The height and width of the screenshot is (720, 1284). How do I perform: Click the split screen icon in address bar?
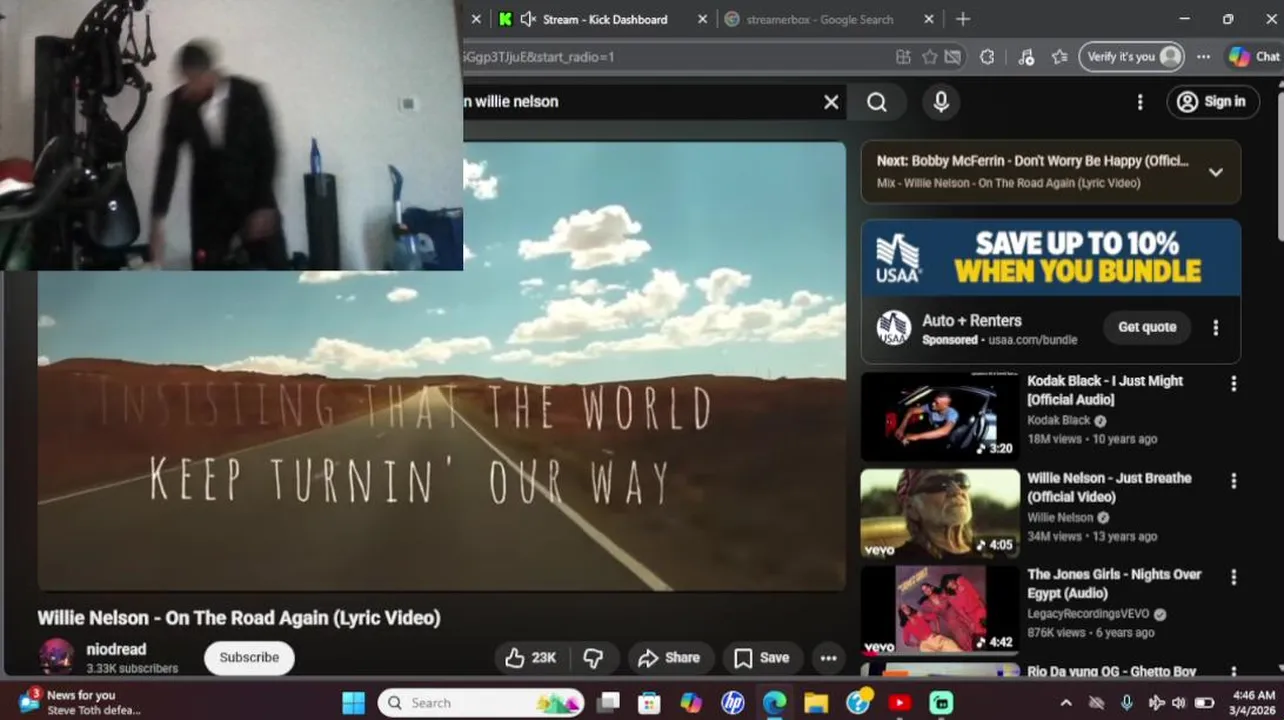click(903, 57)
